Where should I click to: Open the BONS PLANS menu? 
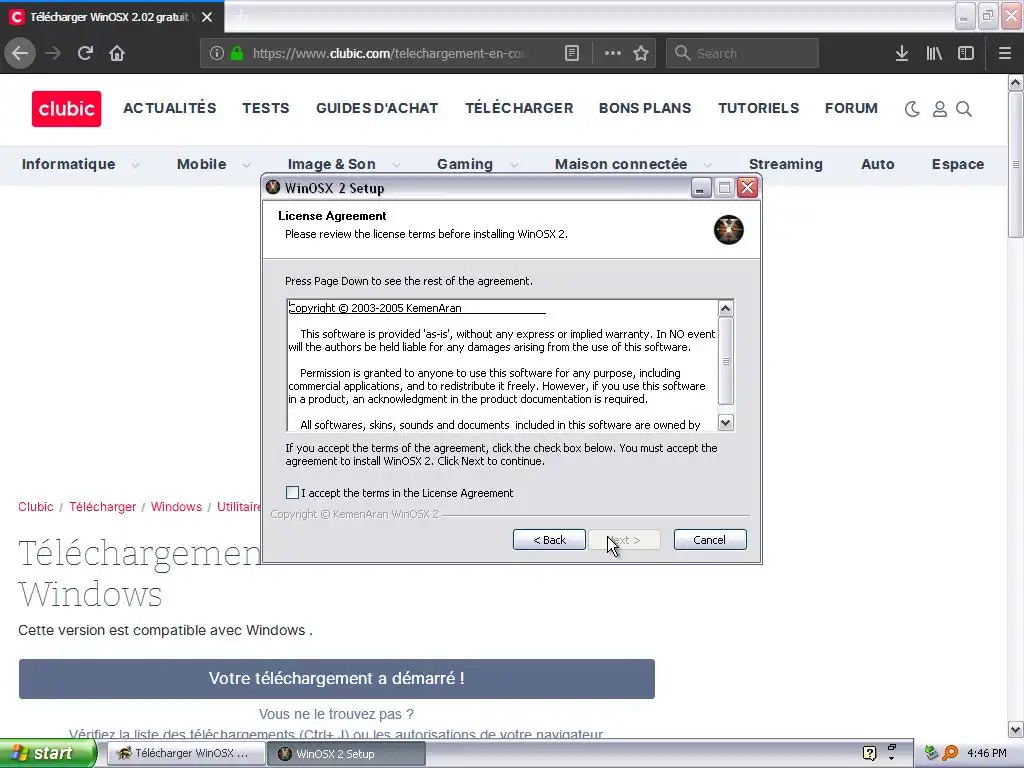click(645, 108)
